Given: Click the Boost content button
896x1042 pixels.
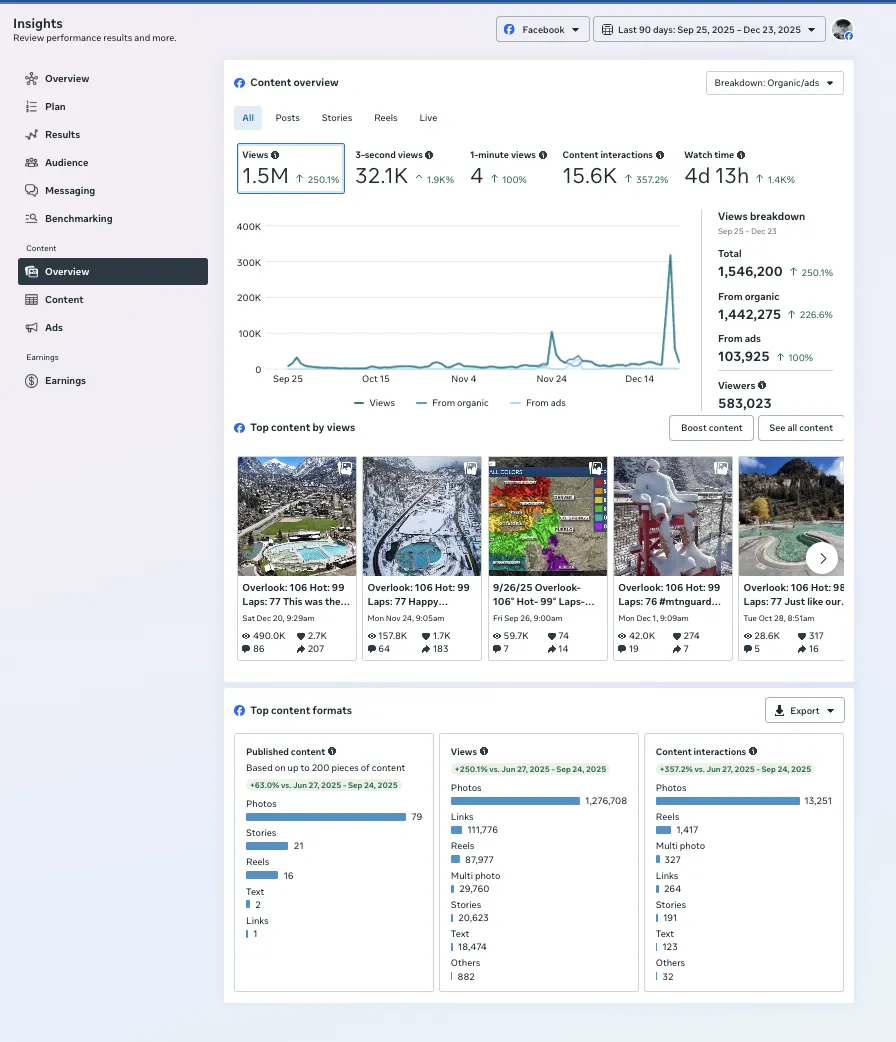Looking at the screenshot, I should (x=711, y=428).
